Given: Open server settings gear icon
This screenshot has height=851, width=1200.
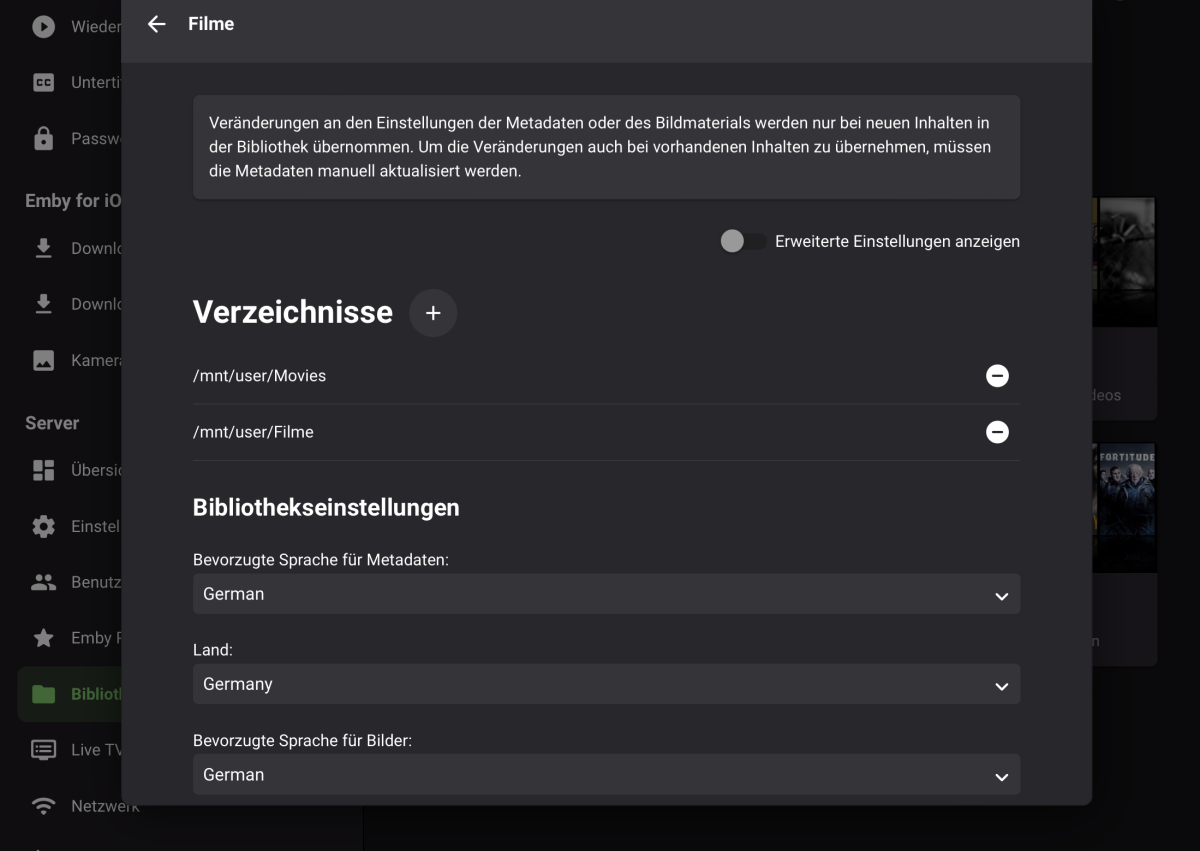Looking at the screenshot, I should tap(44, 526).
